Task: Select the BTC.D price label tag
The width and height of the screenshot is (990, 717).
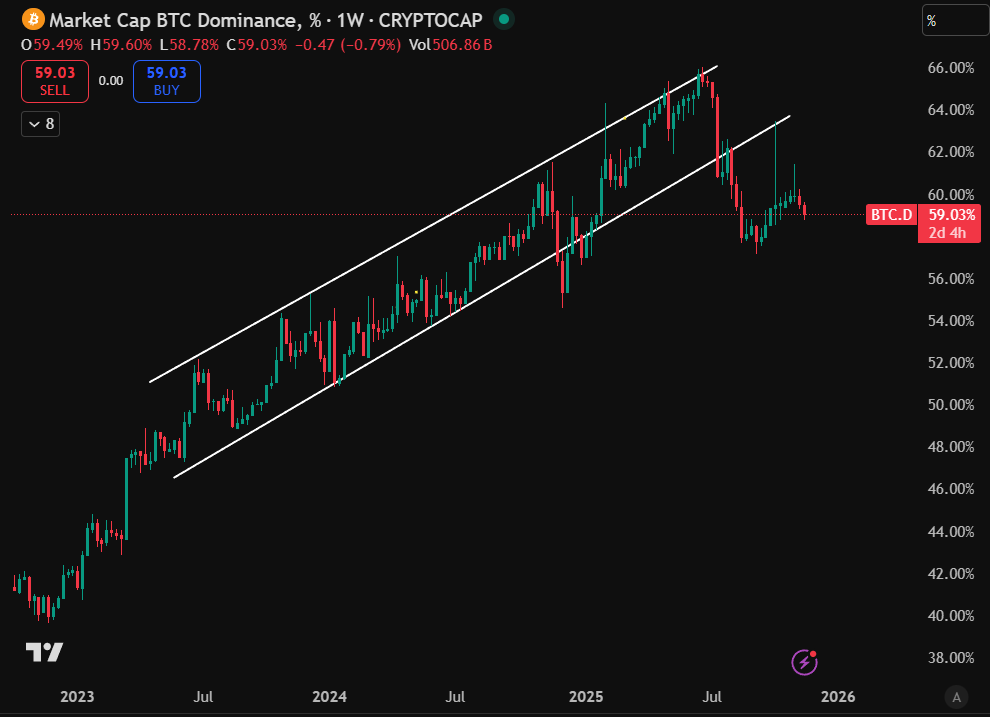Action: click(891, 215)
